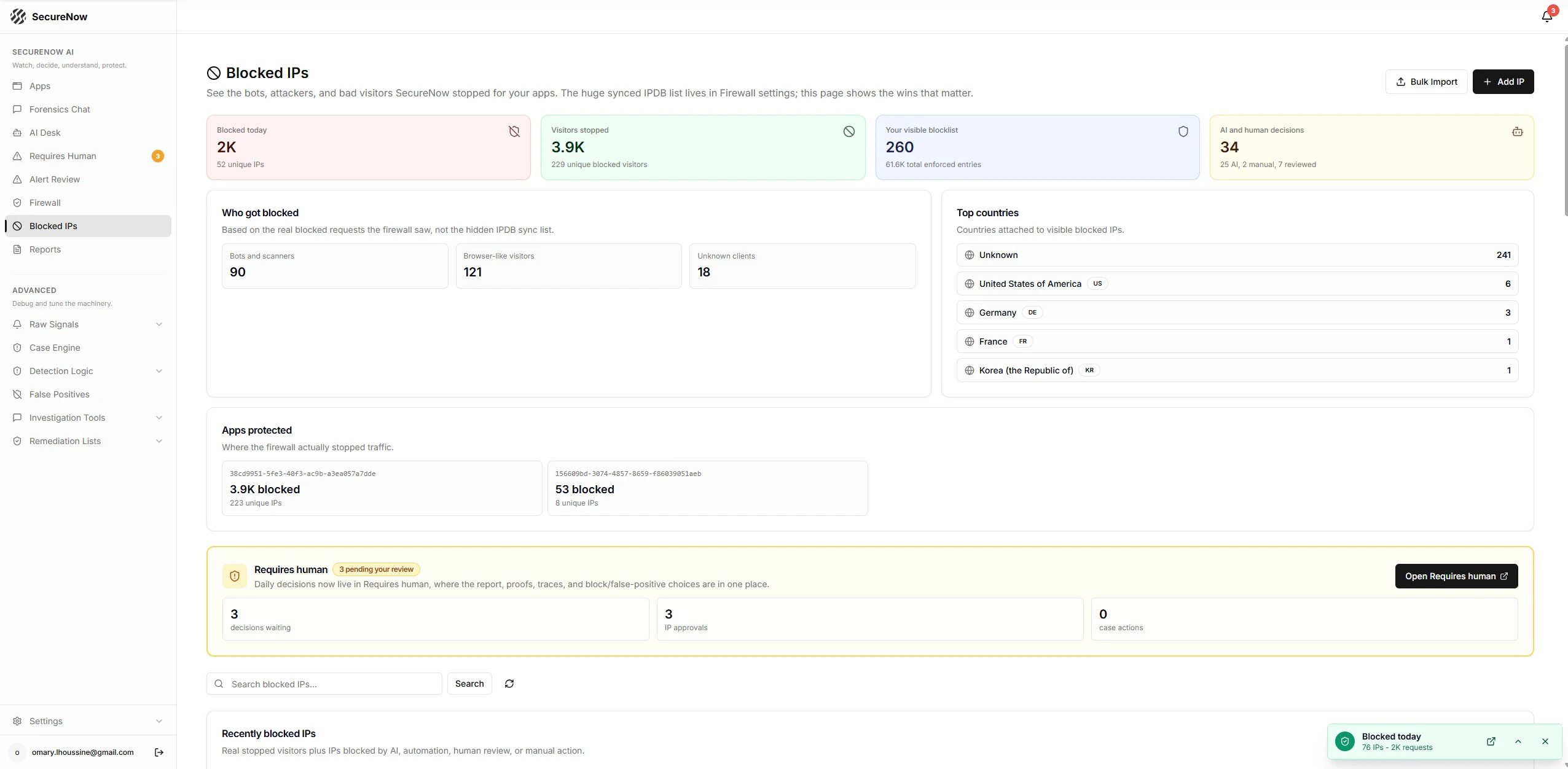Expand the Settings chevron
The width and height of the screenshot is (1568, 769).
(159, 721)
